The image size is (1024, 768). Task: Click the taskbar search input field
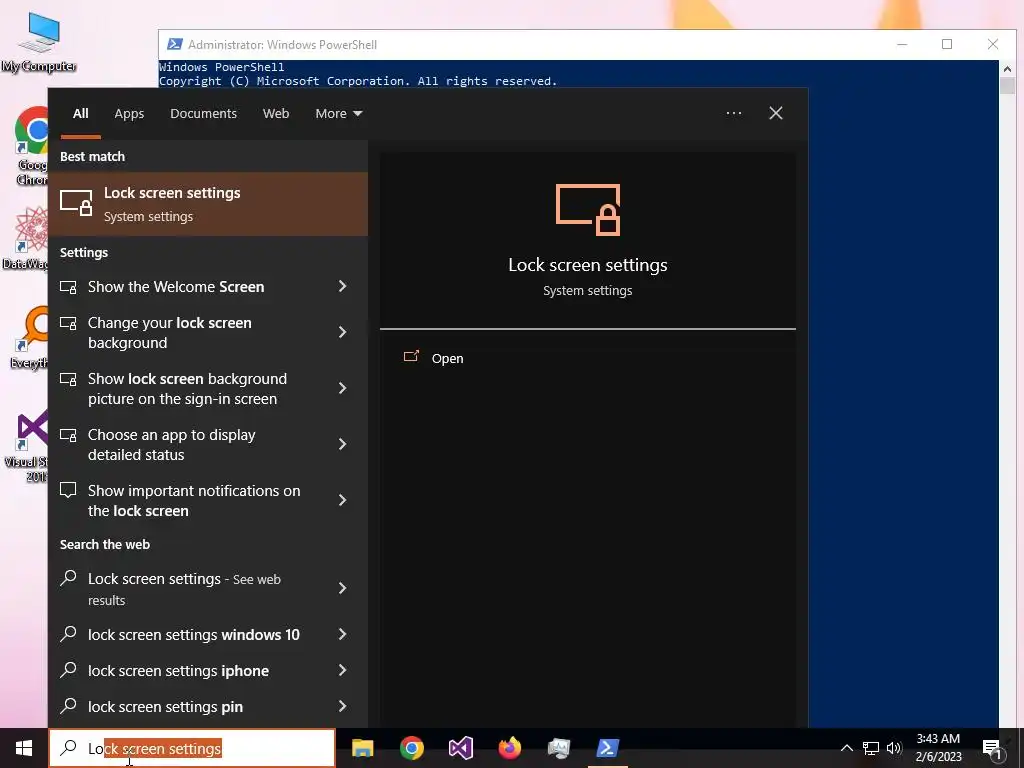click(192, 748)
